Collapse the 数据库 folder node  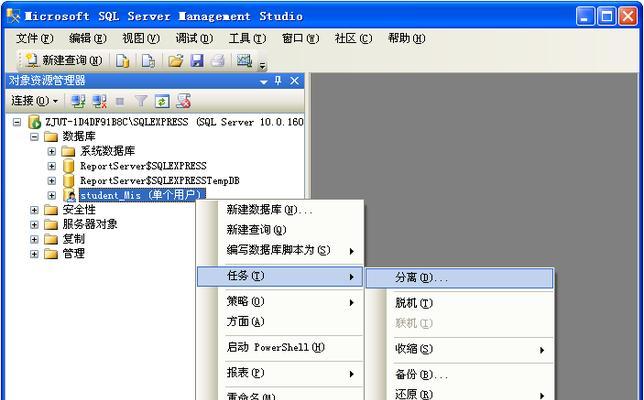[x=34, y=136]
